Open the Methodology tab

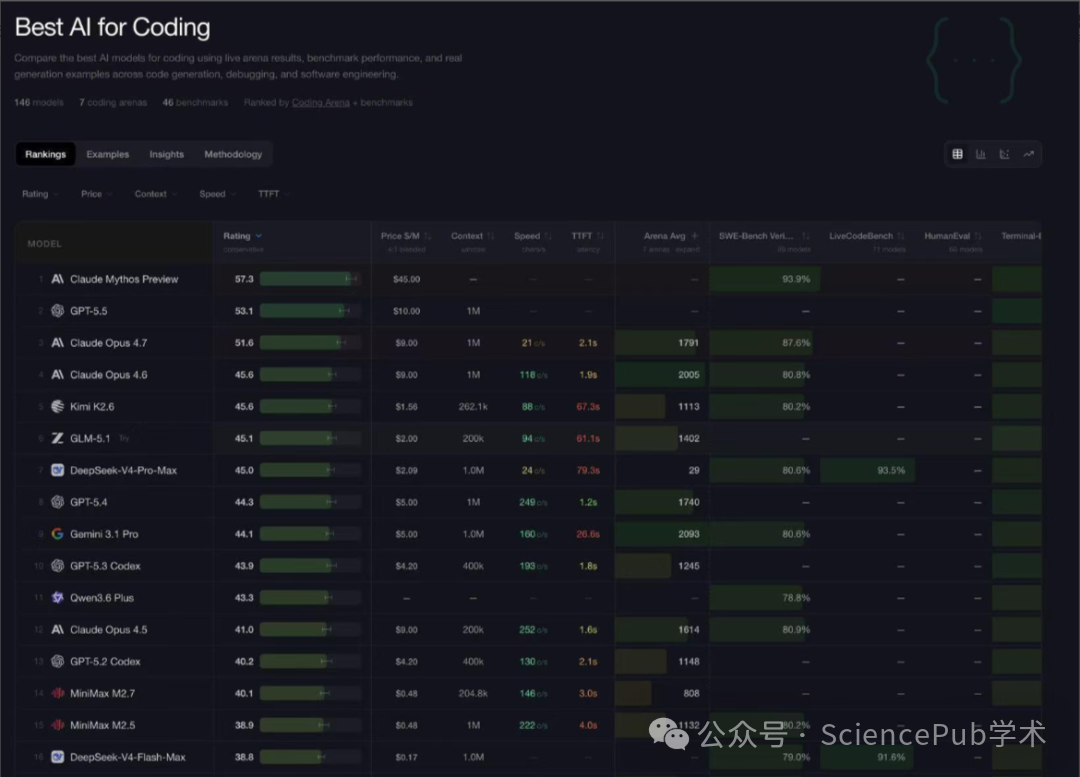tap(233, 154)
